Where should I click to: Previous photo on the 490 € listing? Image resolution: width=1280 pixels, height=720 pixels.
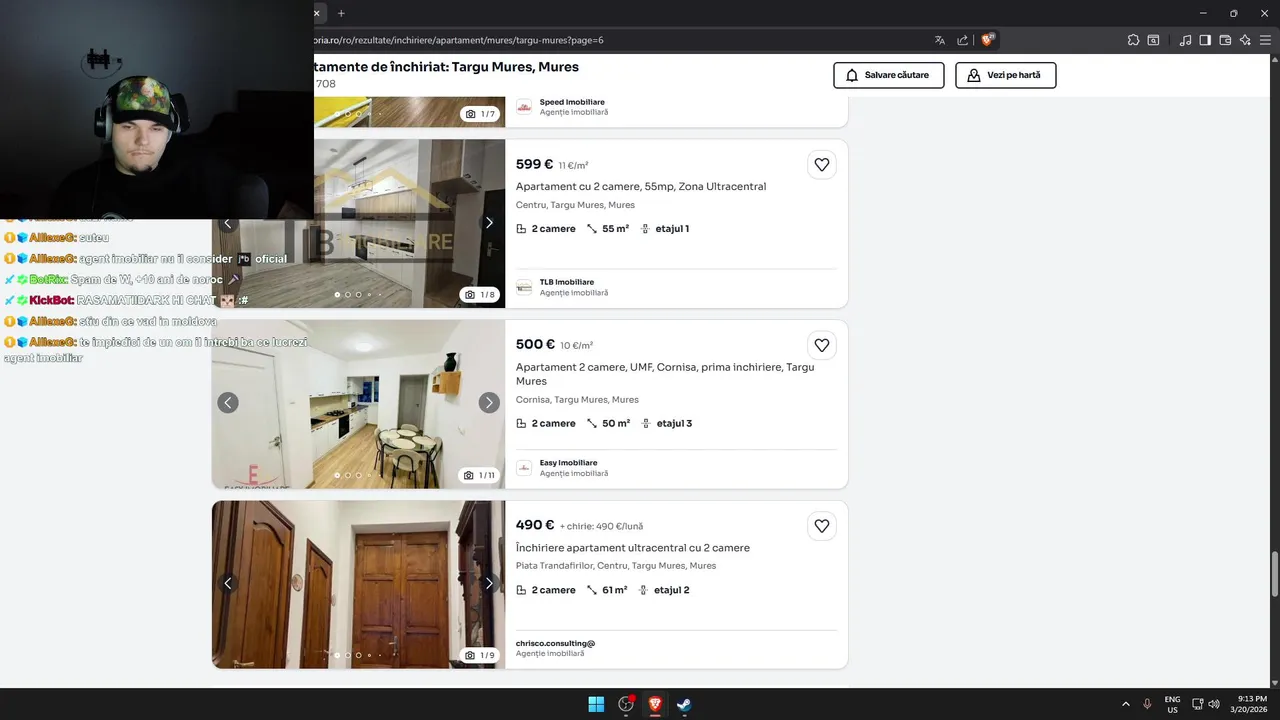coord(228,583)
